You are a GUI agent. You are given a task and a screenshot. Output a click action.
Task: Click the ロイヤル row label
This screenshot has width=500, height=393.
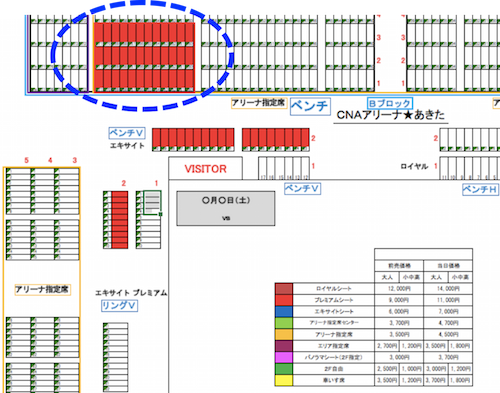pos(414,166)
